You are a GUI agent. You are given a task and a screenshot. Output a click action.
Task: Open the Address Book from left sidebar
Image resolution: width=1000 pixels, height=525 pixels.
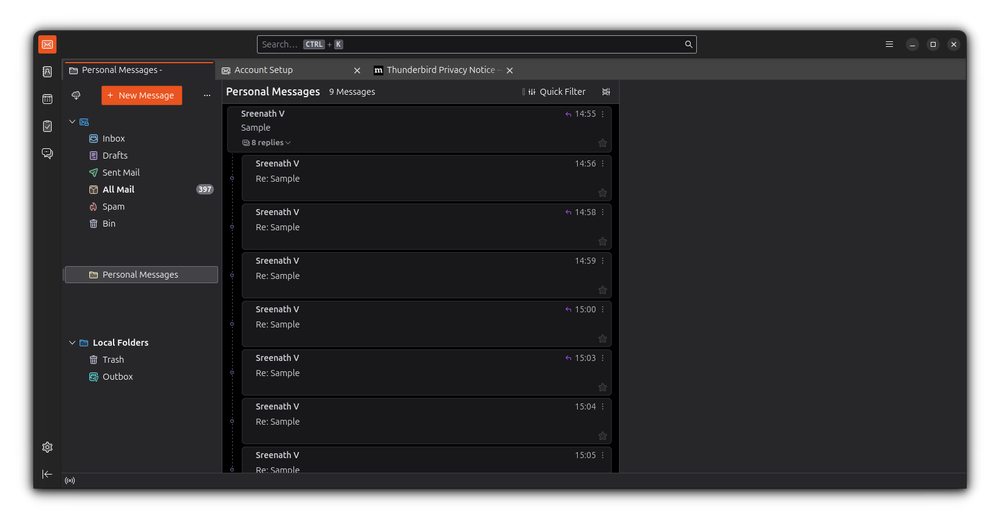[x=47, y=72]
